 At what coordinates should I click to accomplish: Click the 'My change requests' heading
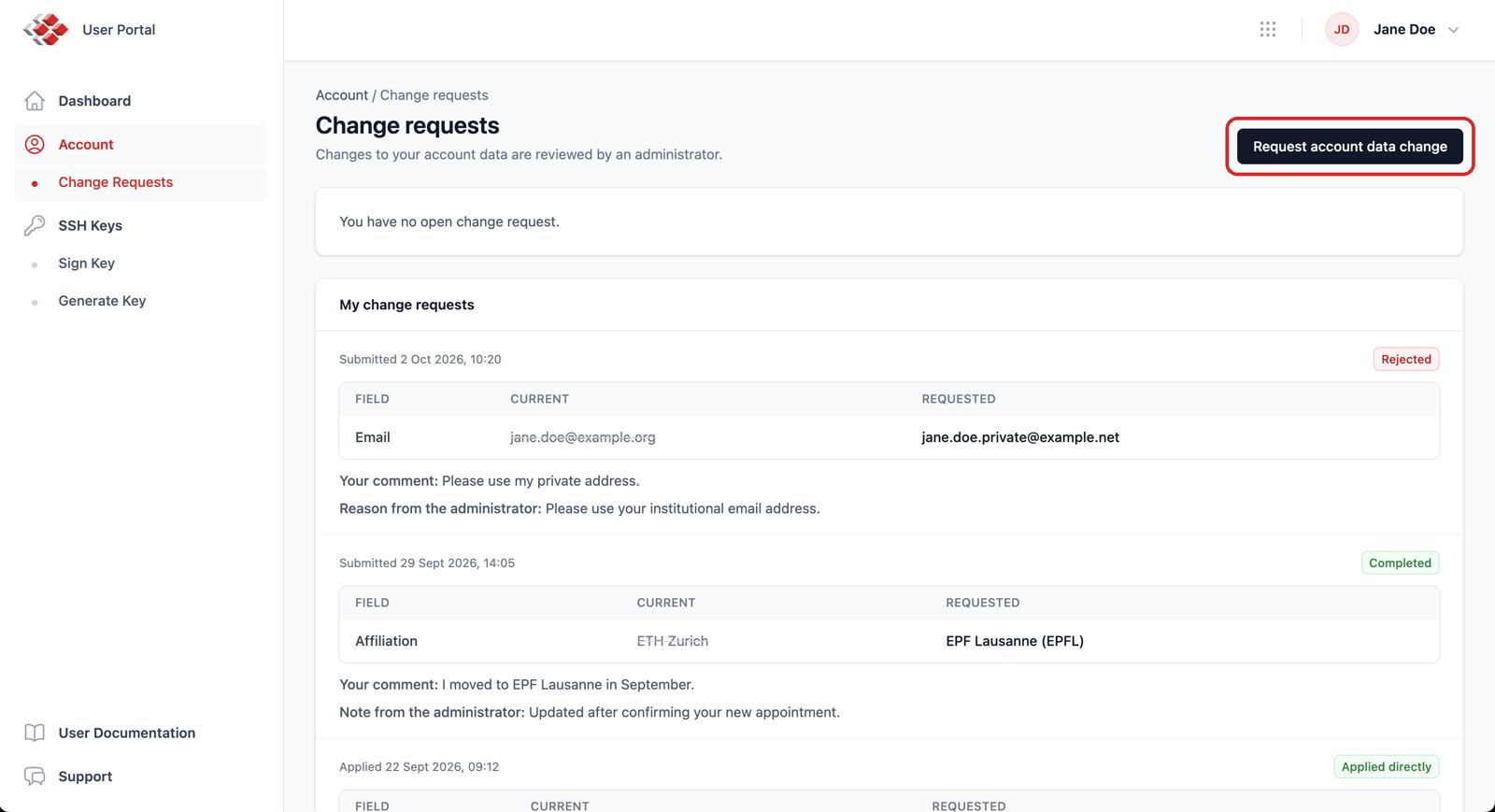pos(406,305)
